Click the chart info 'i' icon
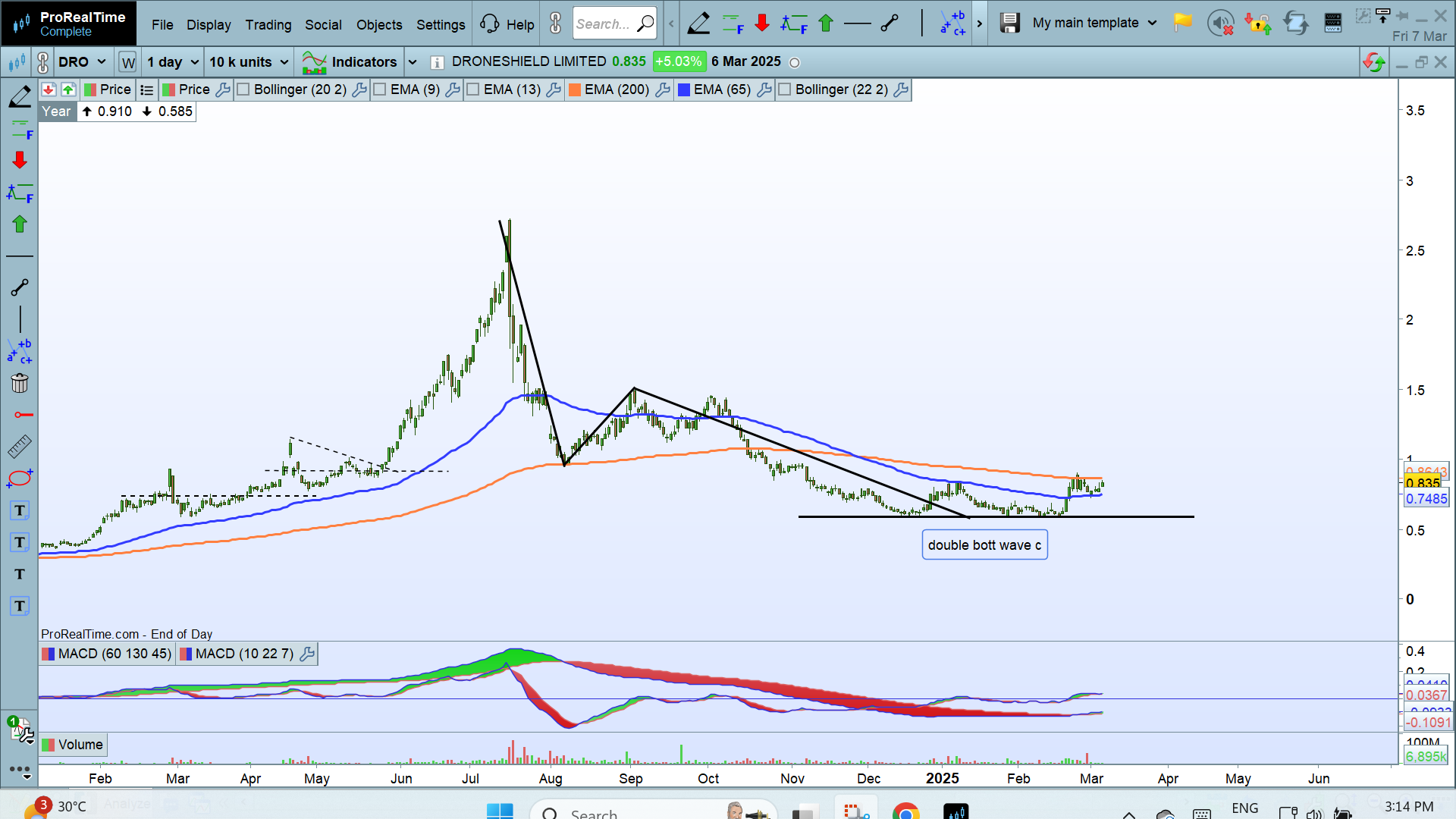 (437, 62)
